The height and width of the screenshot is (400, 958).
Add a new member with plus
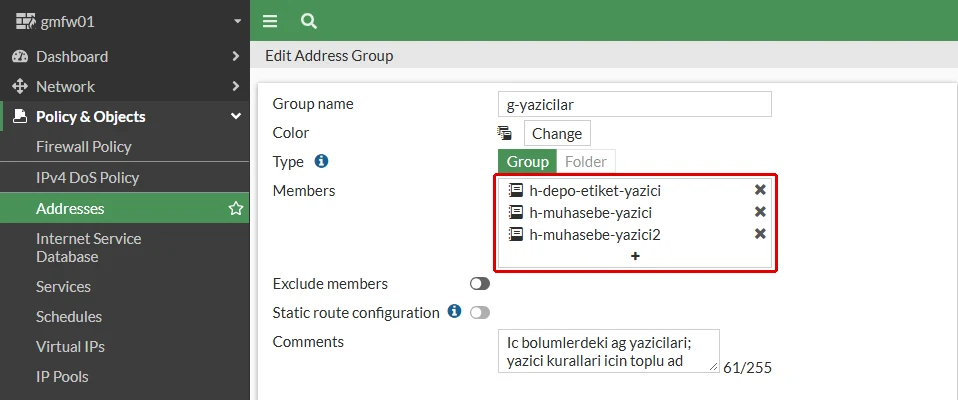[x=635, y=256]
